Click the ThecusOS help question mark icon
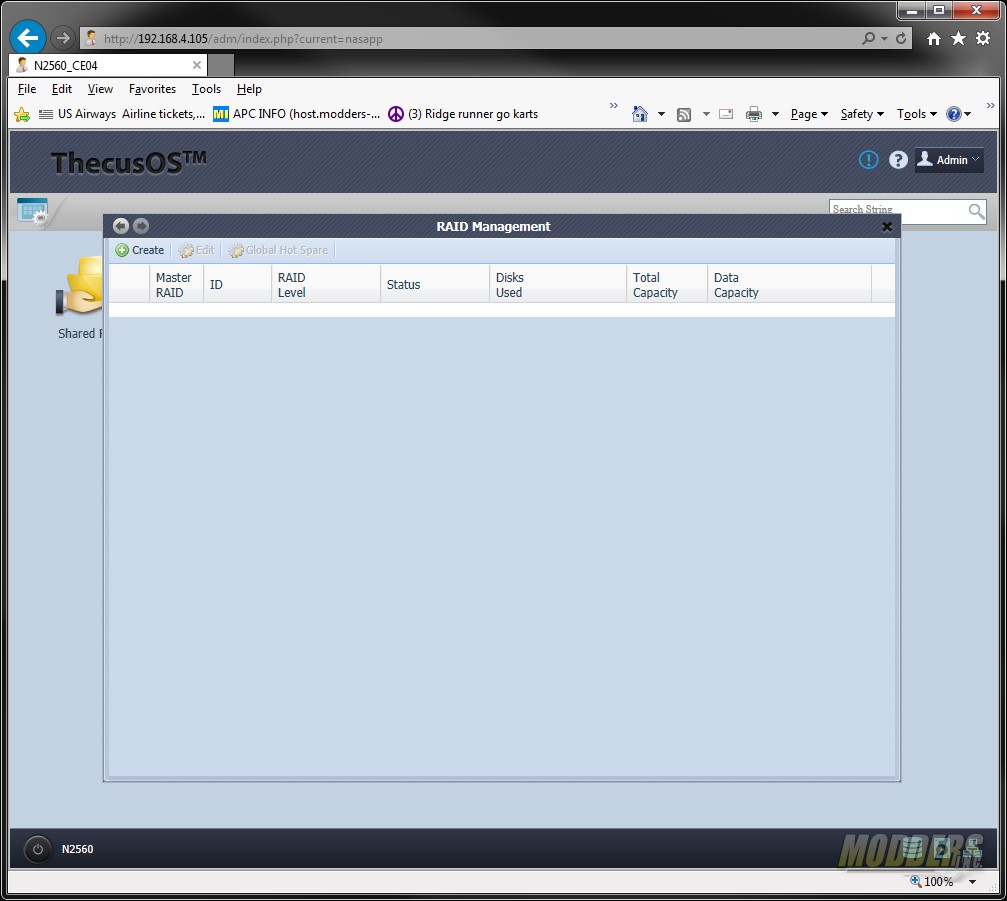The height and width of the screenshot is (901, 1007). tap(898, 160)
